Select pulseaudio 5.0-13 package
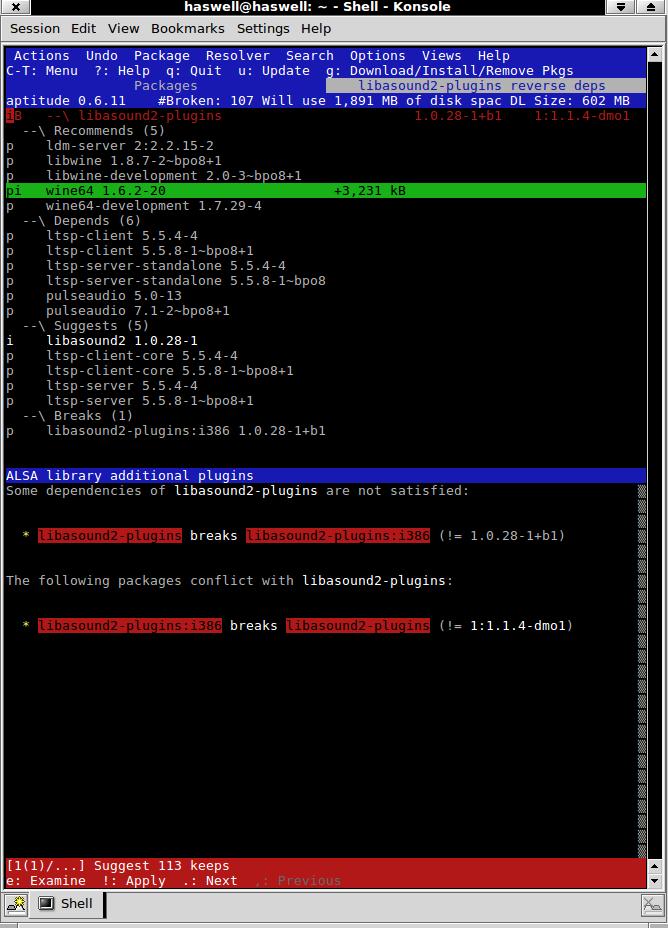The height and width of the screenshot is (928, 668). (x=325, y=295)
